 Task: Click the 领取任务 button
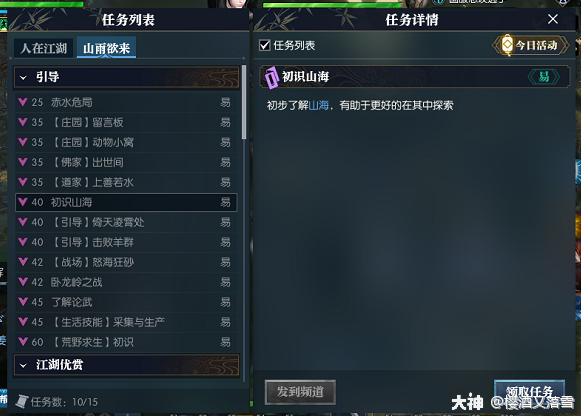point(529,392)
